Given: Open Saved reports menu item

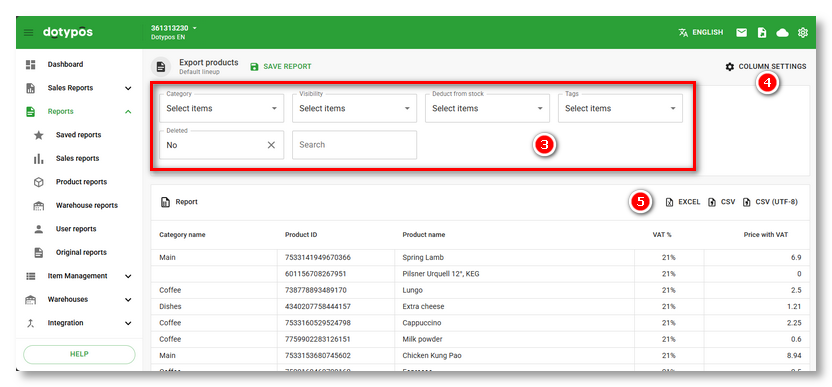Looking at the screenshot, I should pyautogui.click(x=79, y=135).
